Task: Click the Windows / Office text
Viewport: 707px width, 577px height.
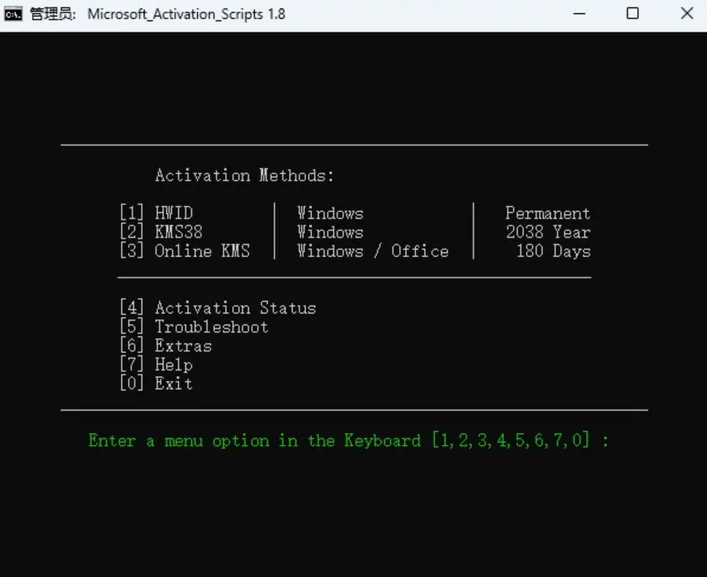Action: point(372,251)
